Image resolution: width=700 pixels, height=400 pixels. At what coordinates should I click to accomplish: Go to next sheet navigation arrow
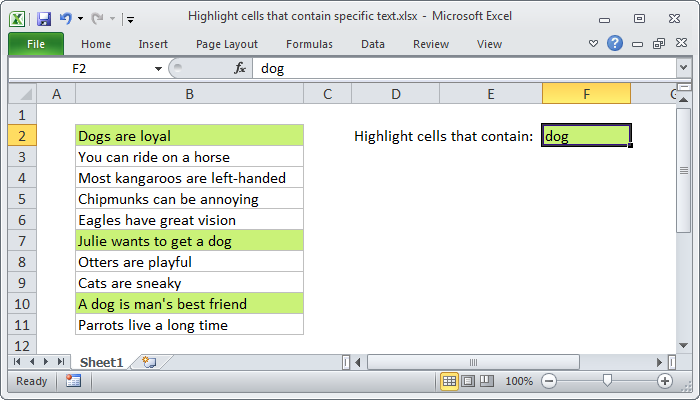coord(46,361)
